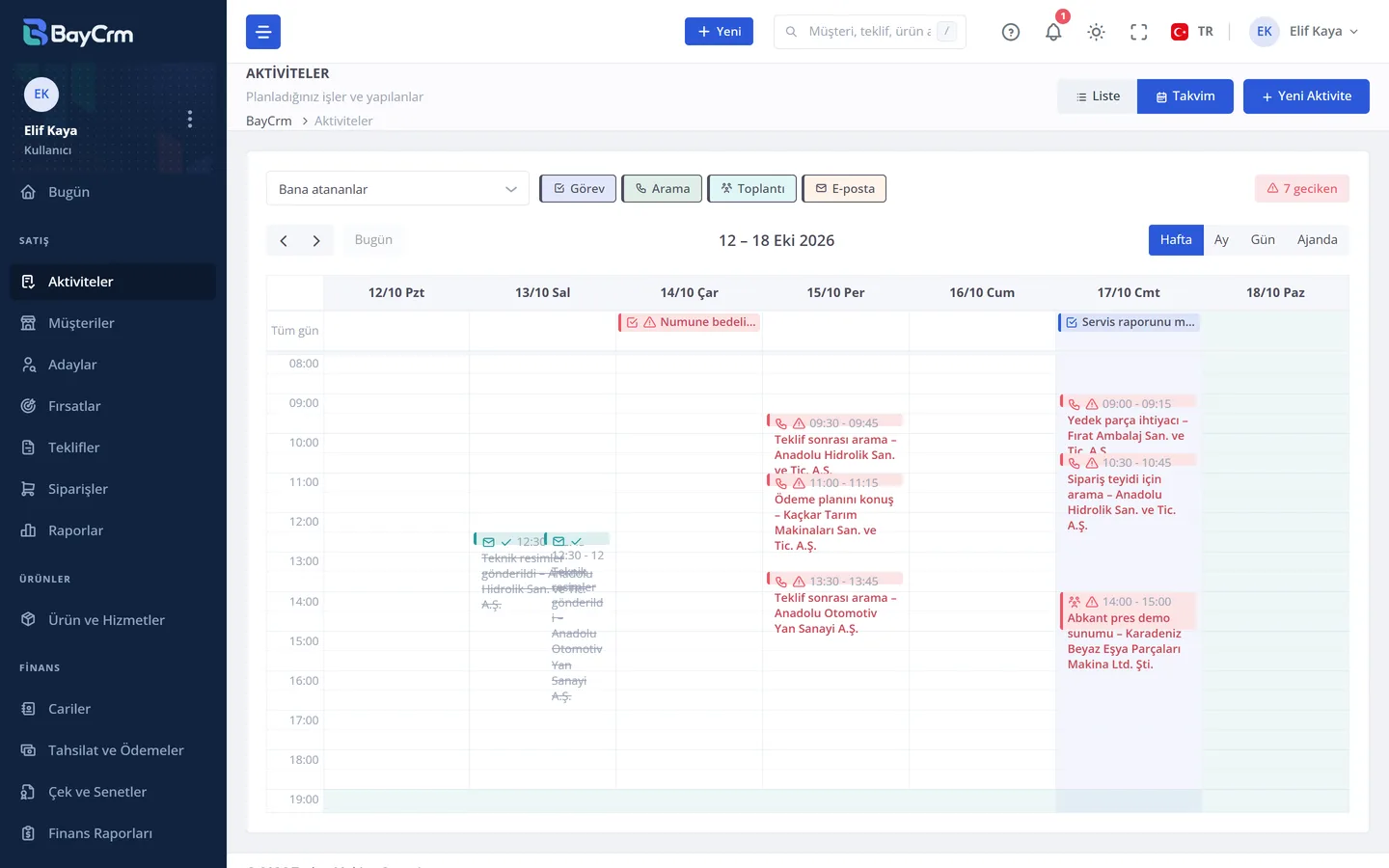
Task: Toggle the Toplantı activity filter
Action: click(752, 189)
